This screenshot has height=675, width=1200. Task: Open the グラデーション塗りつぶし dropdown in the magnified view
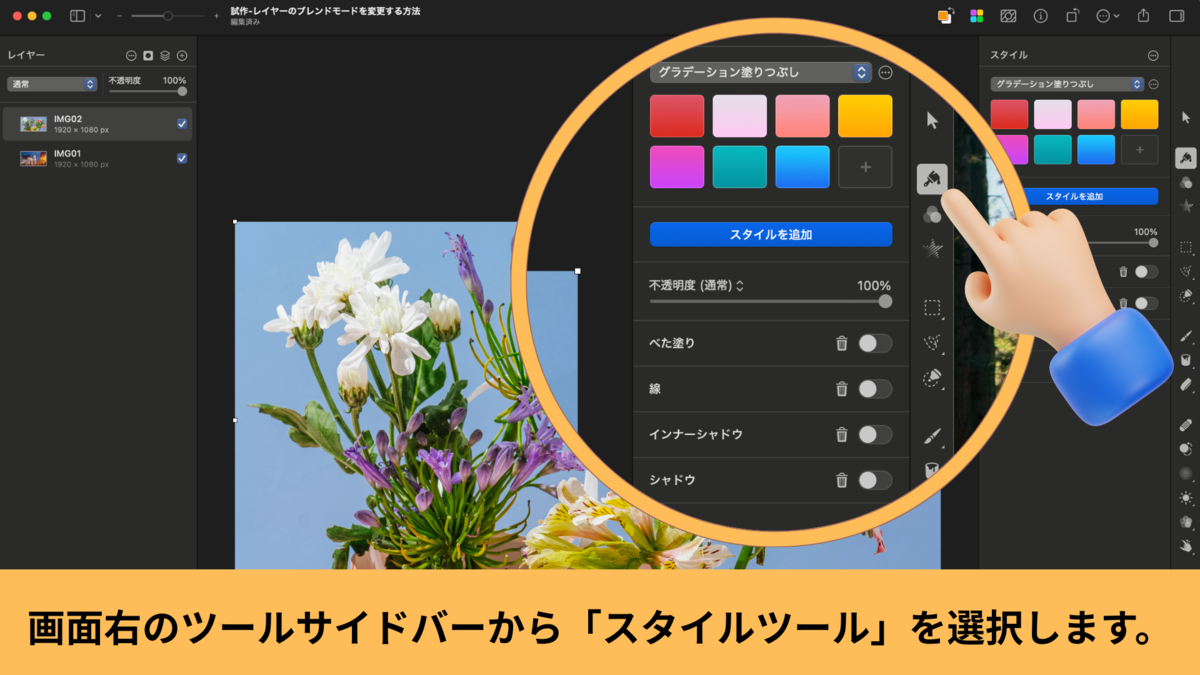761,72
